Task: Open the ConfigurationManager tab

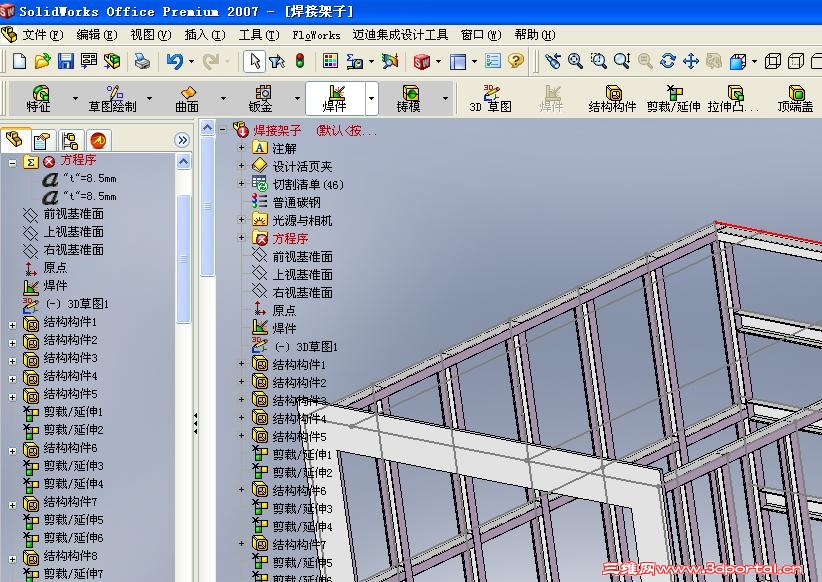Action: point(70,141)
